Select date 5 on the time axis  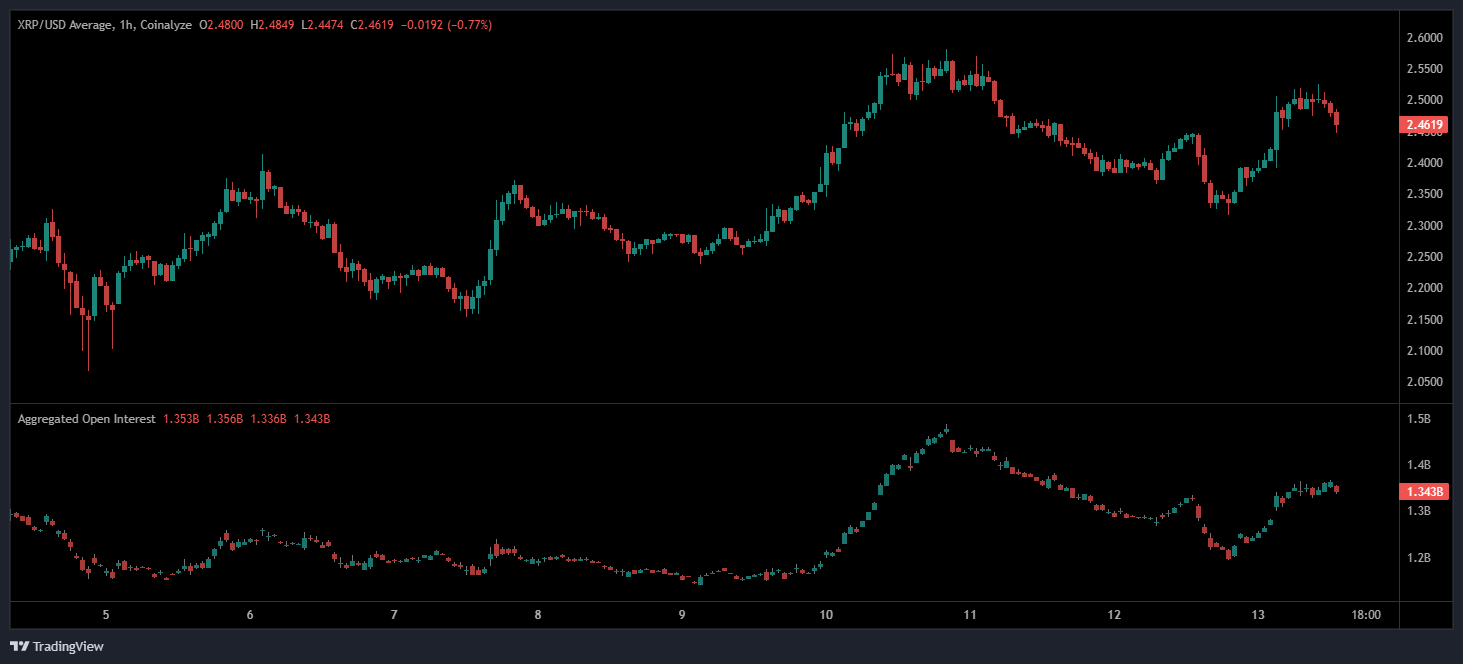point(105,615)
